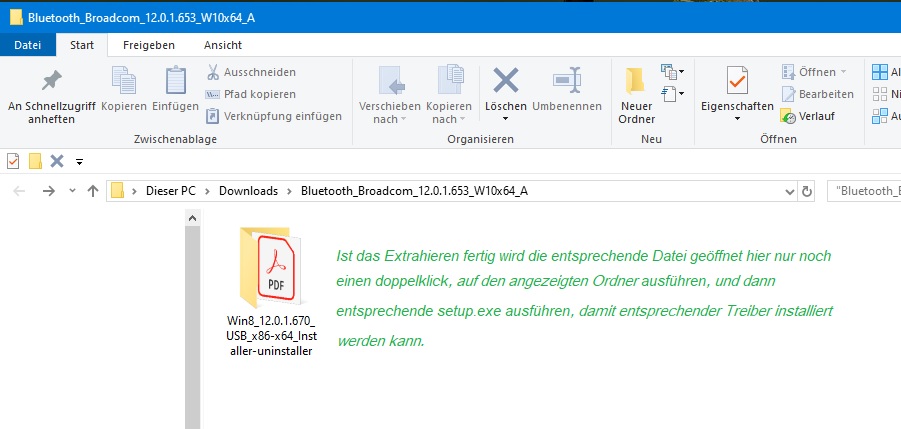Click quick access delete X icon
901x429 pixels.
pyautogui.click(x=57, y=161)
